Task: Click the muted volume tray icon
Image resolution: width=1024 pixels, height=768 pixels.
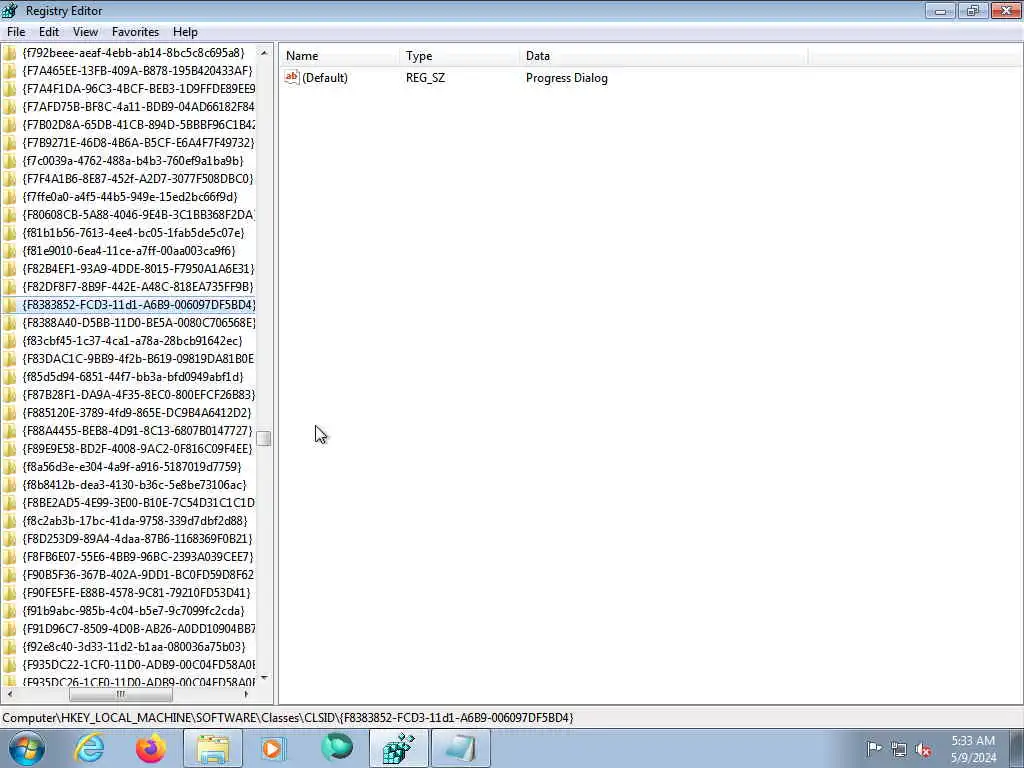Action: 923,750
